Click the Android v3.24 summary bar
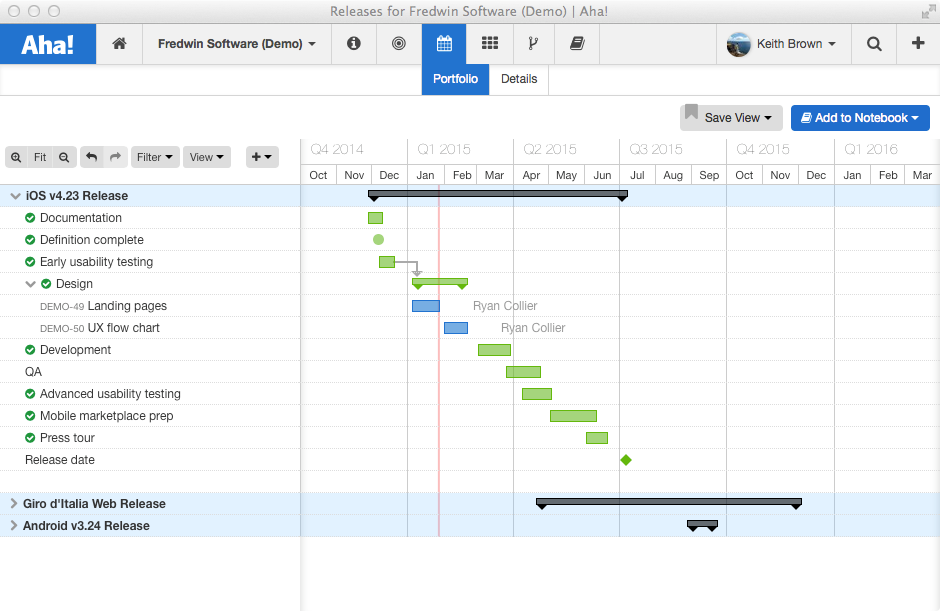The height and width of the screenshot is (611, 940). click(702, 525)
